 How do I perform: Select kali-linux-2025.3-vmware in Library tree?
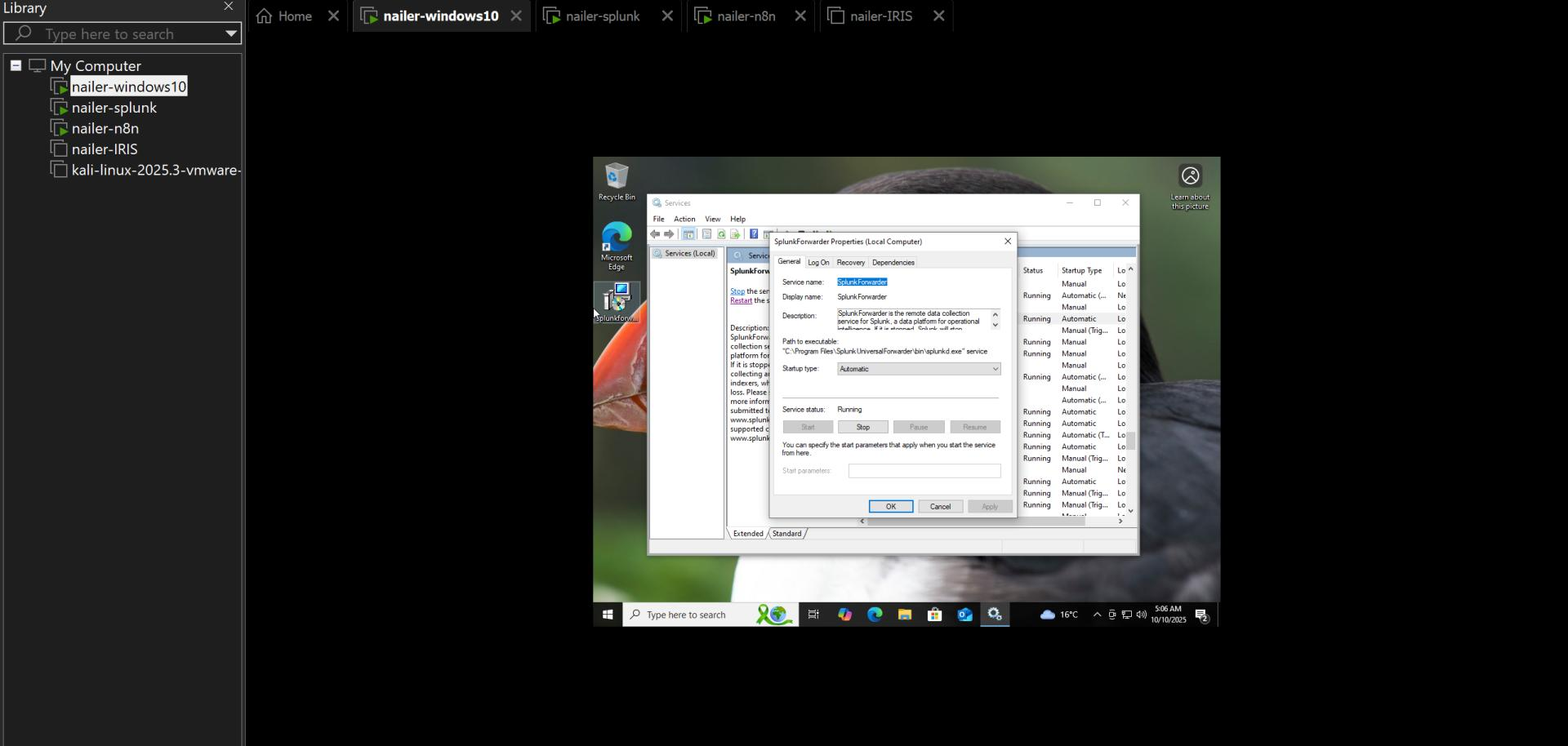tap(156, 170)
